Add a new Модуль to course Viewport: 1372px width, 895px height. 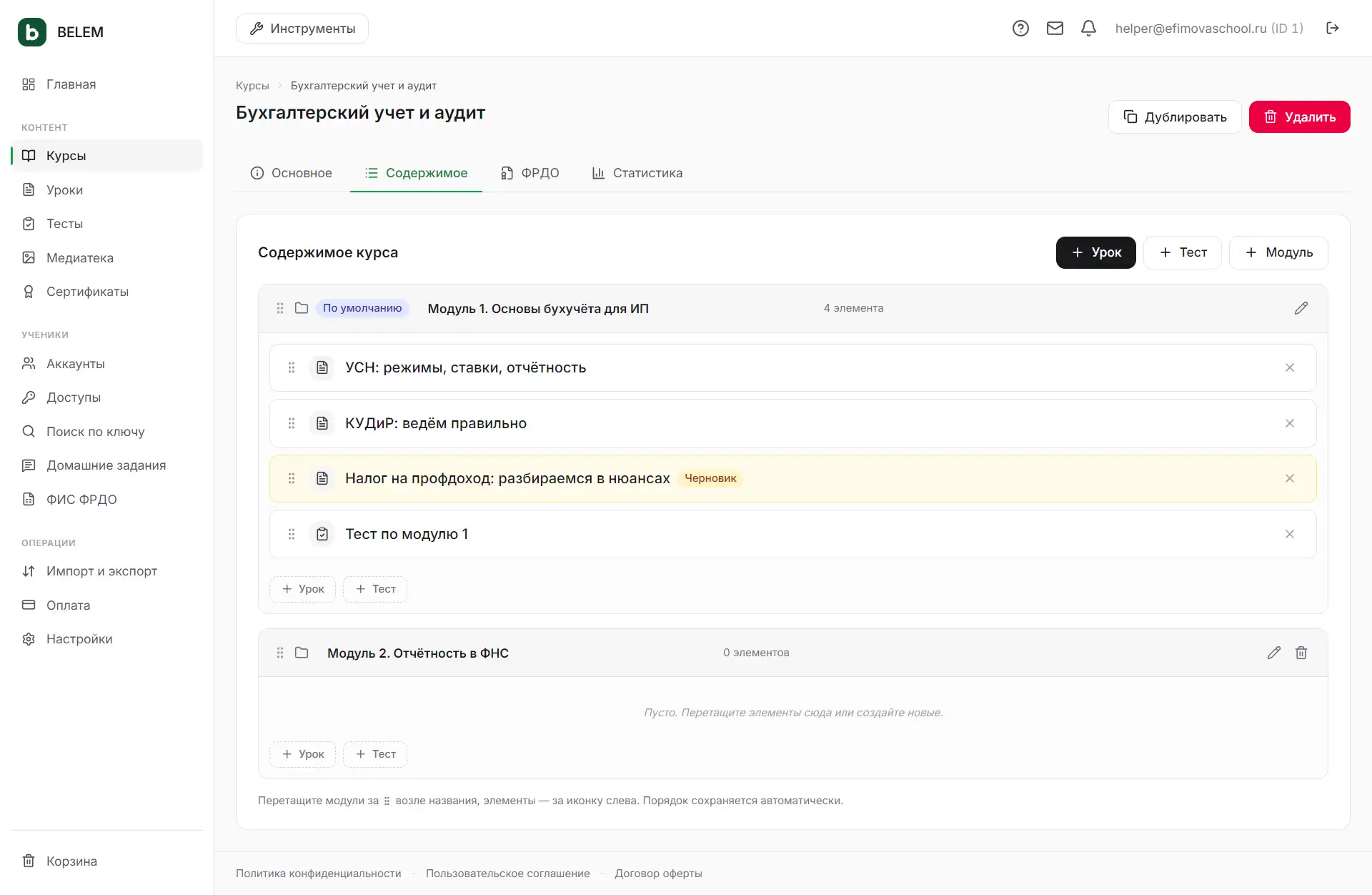click(x=1278, y=252)
